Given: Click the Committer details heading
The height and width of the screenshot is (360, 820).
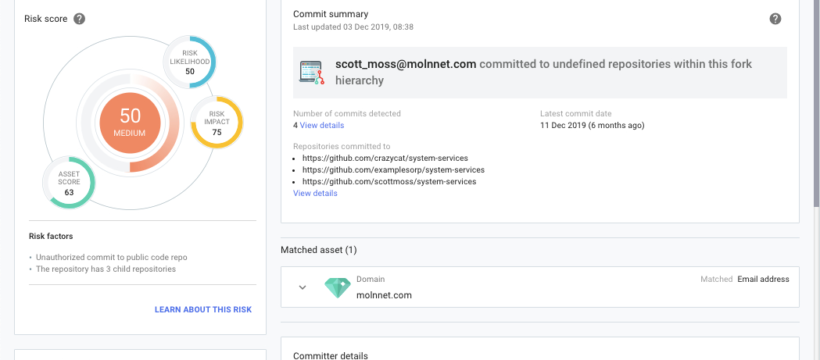Looking at the screenshot, I should pos(331,356).
